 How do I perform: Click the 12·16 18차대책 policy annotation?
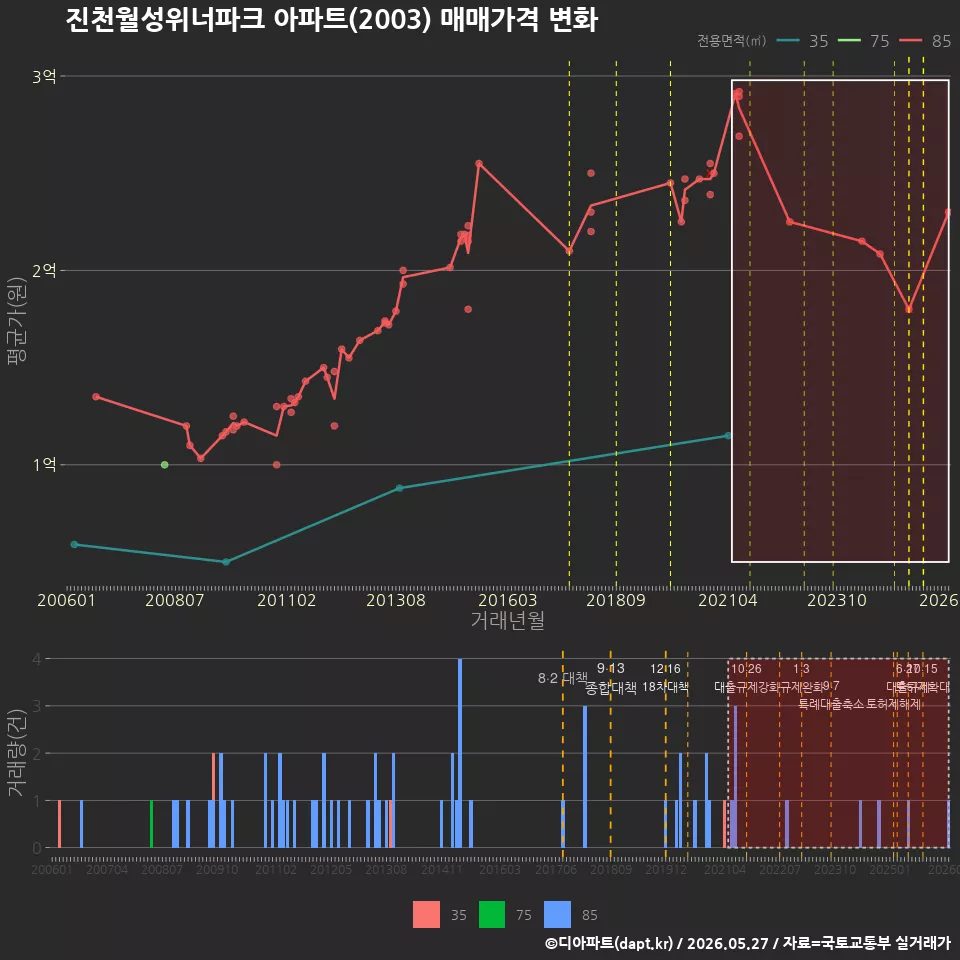[x=666, y=678]
